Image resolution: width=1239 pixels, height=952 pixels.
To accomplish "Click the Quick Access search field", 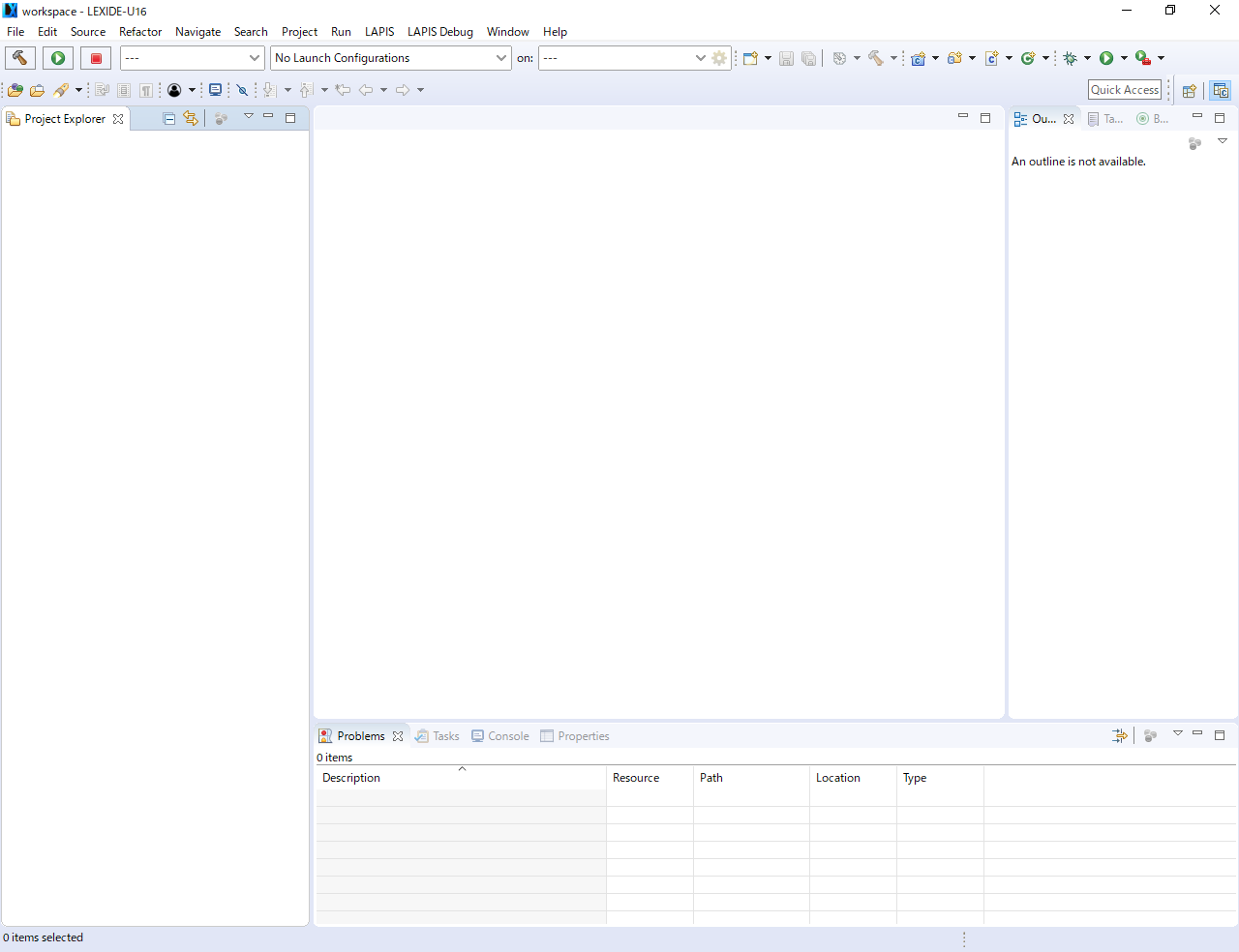I will 1125,90.
